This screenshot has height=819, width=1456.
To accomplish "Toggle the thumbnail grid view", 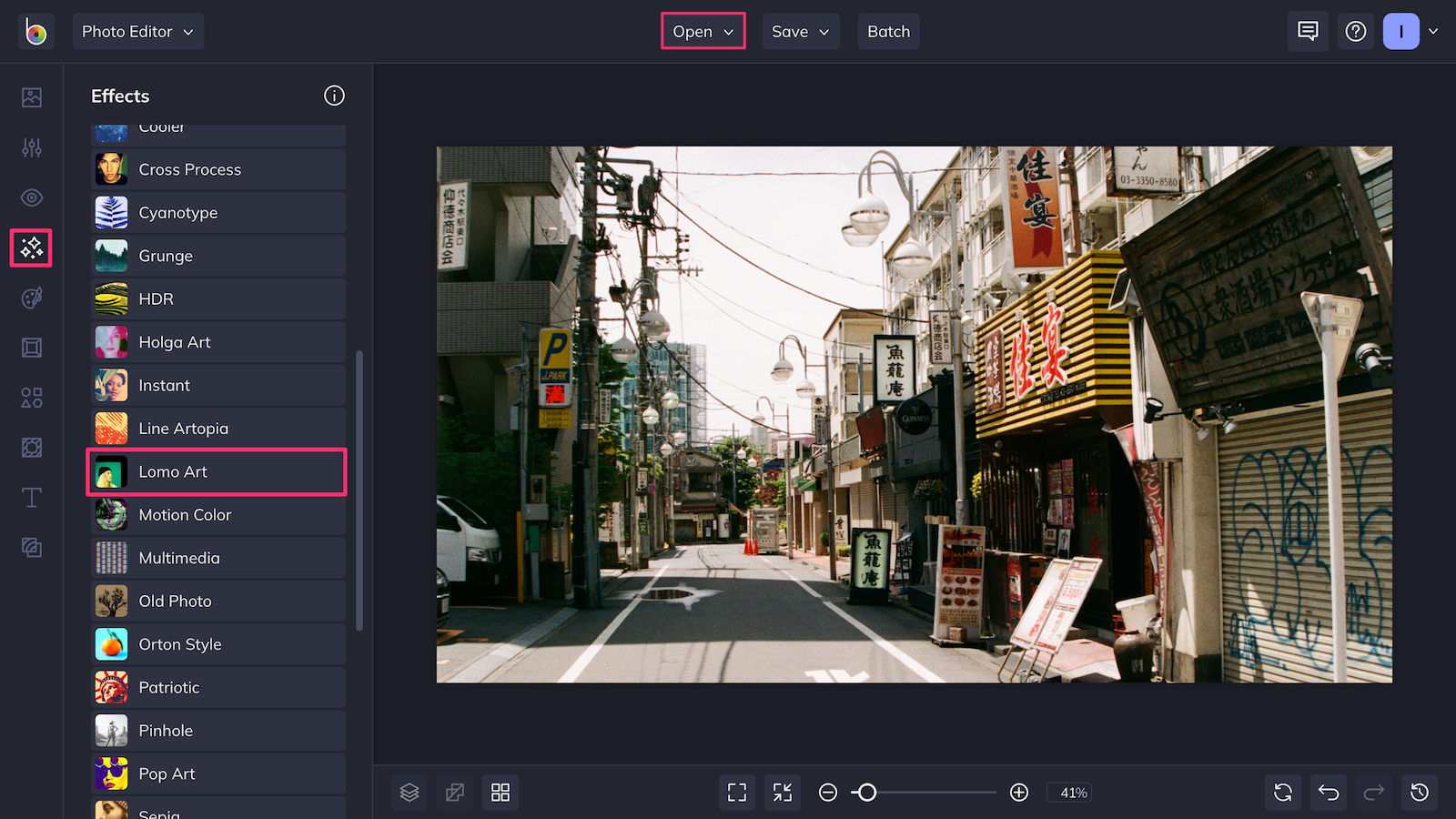I will tap(500, 792).
